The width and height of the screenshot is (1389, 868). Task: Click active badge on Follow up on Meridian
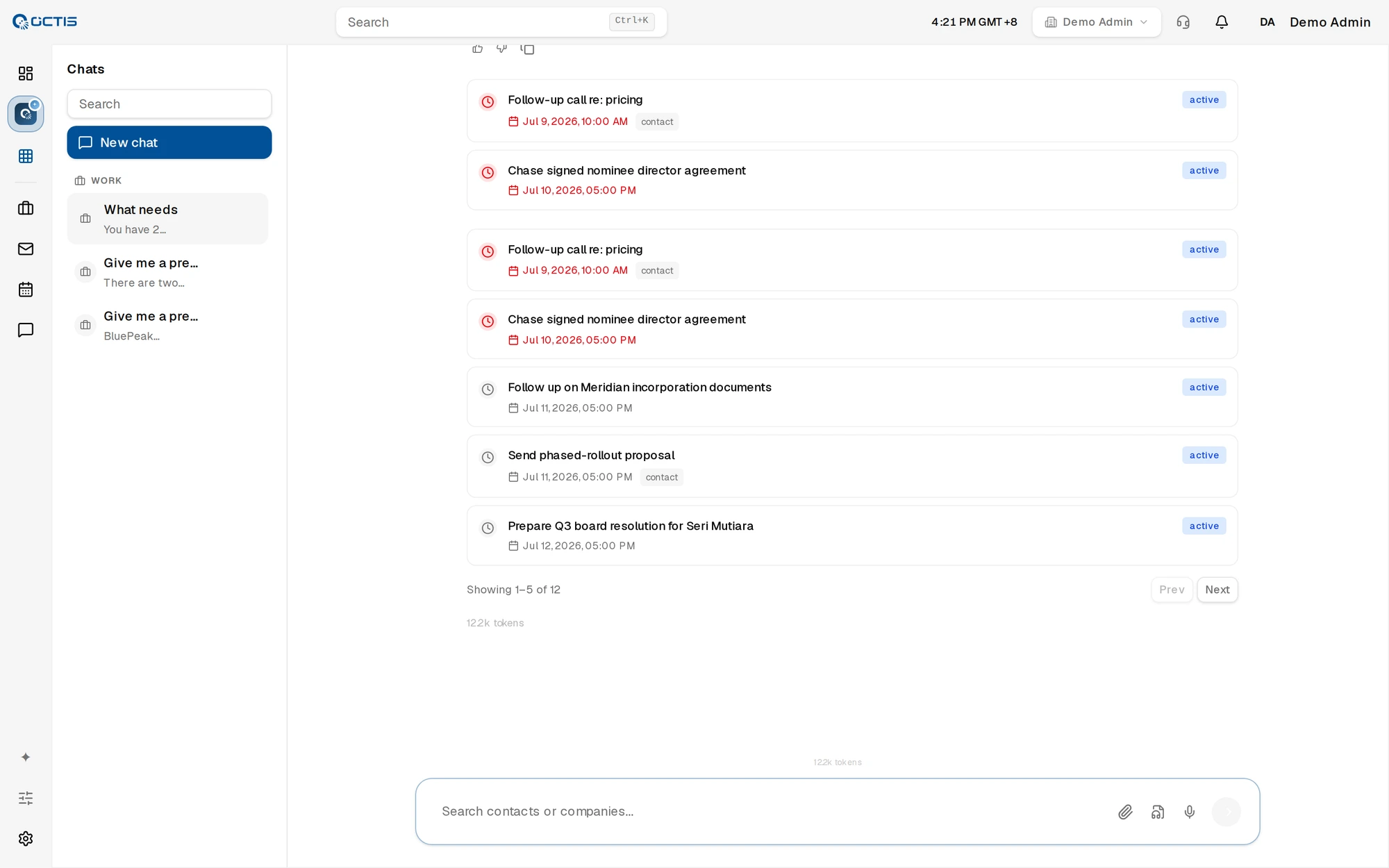(1204, 387)
